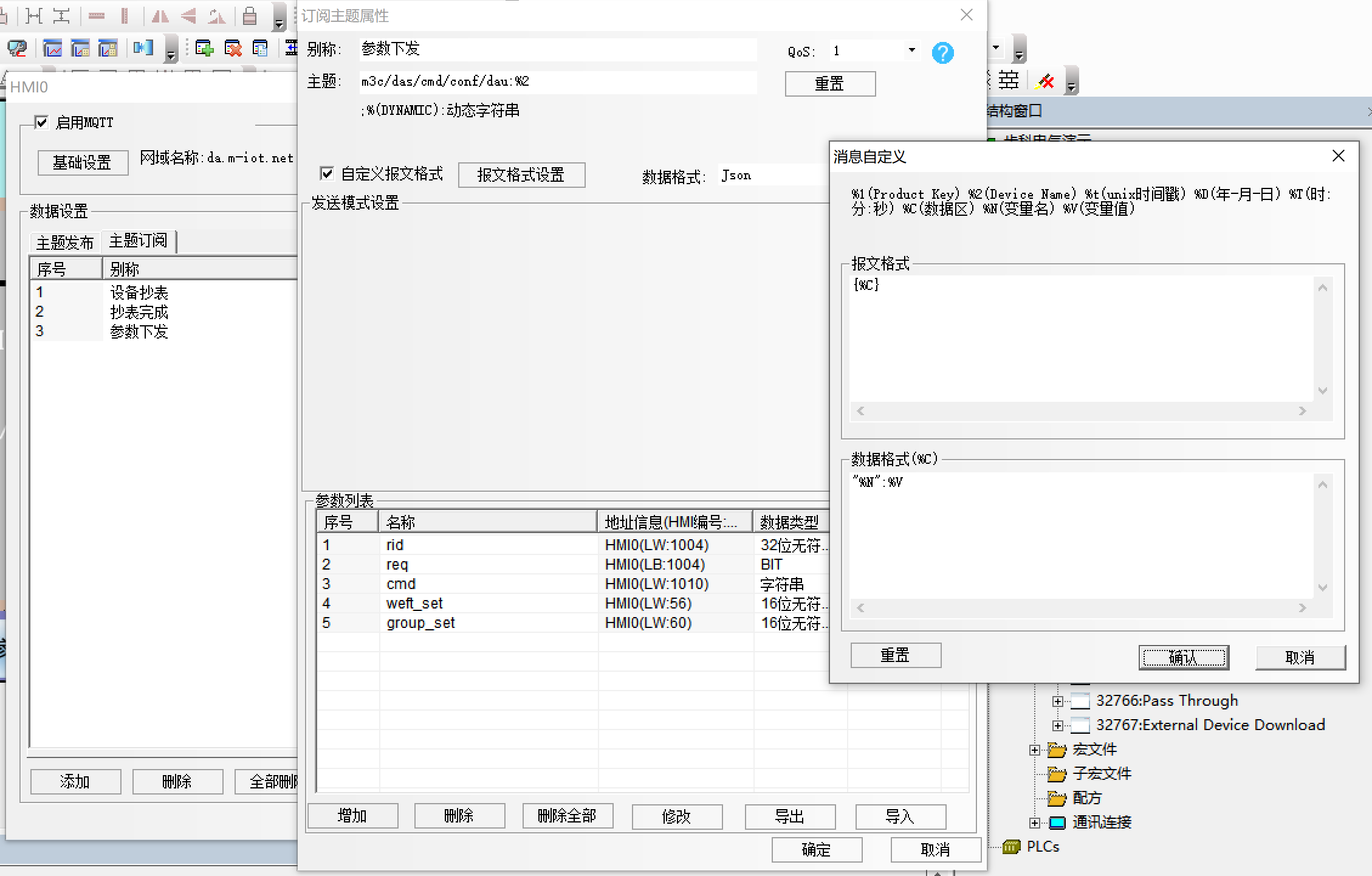
Task: Click the delete window icon with red X
Action: pyautogui.click(x=233, y=48)
